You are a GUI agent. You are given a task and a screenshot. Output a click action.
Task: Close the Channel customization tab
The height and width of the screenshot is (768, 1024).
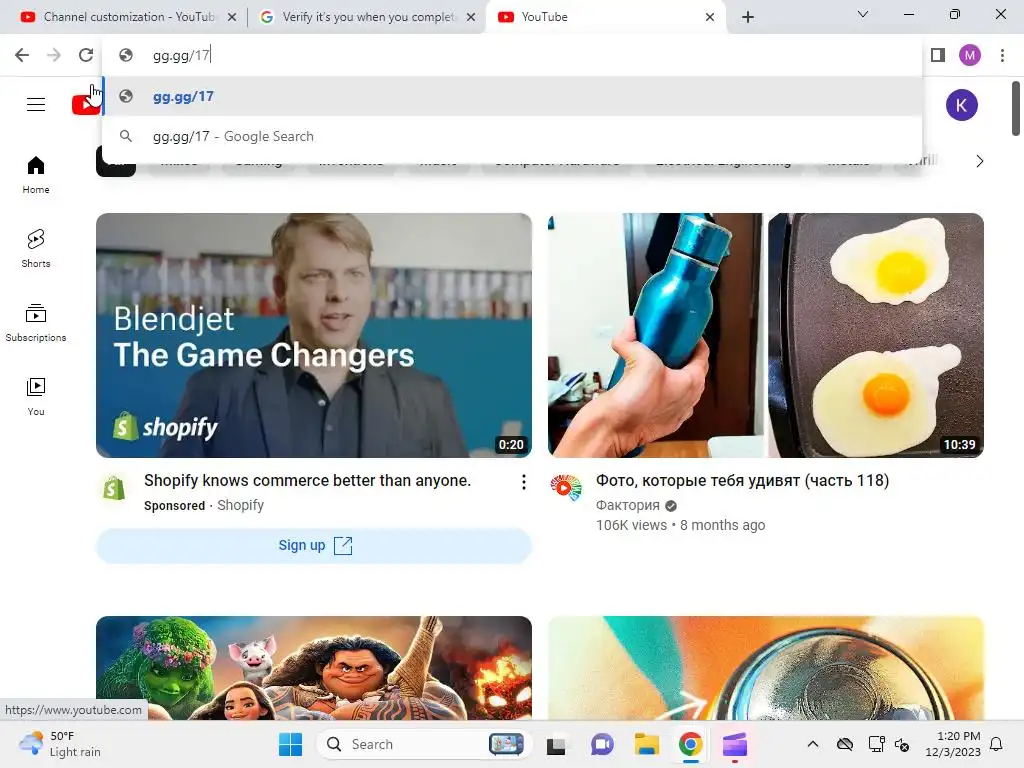tap(232, 18)
